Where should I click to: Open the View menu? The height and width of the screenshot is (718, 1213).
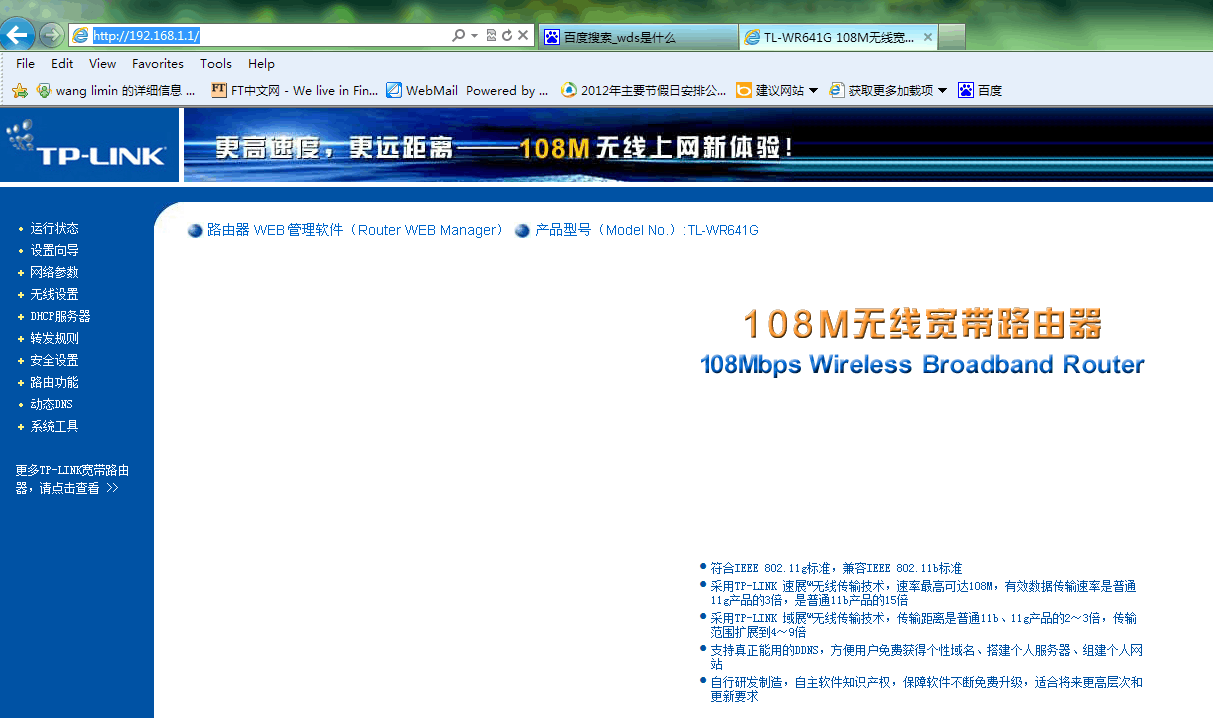[x=102, y=63]
